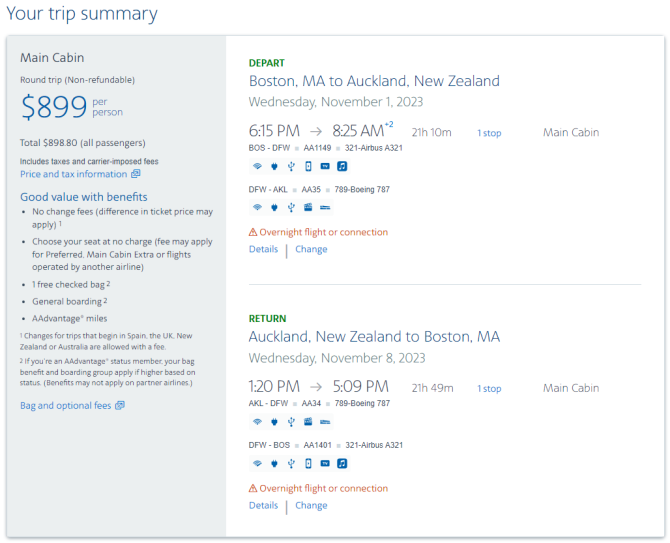Click the personal device entertainment icon for AA1149
Image resolution: width=670 pixels, height=543 pixels.
[x=308, y=166]
